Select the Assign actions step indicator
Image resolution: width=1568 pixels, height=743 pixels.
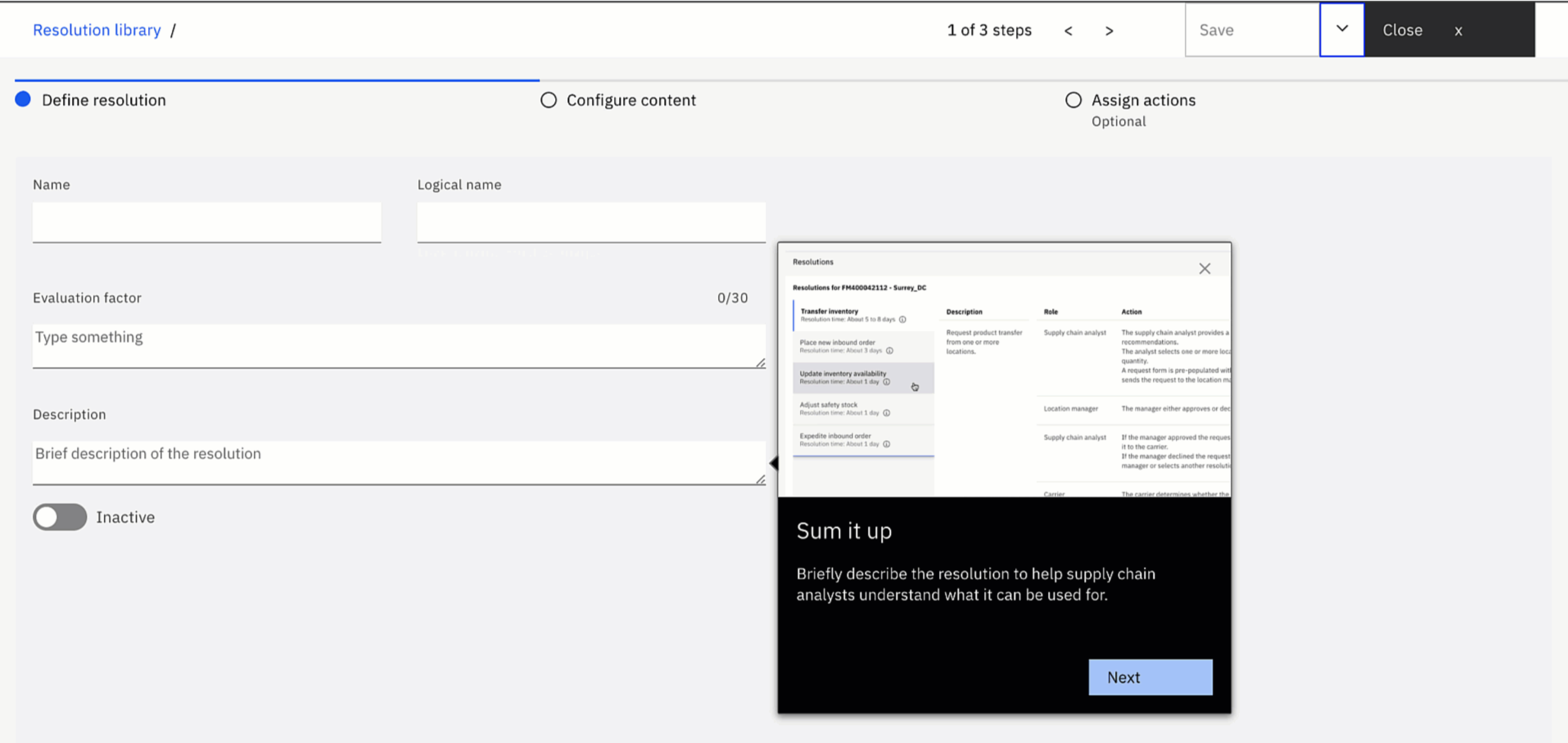pyautogui.click(x=1073, y=101)
